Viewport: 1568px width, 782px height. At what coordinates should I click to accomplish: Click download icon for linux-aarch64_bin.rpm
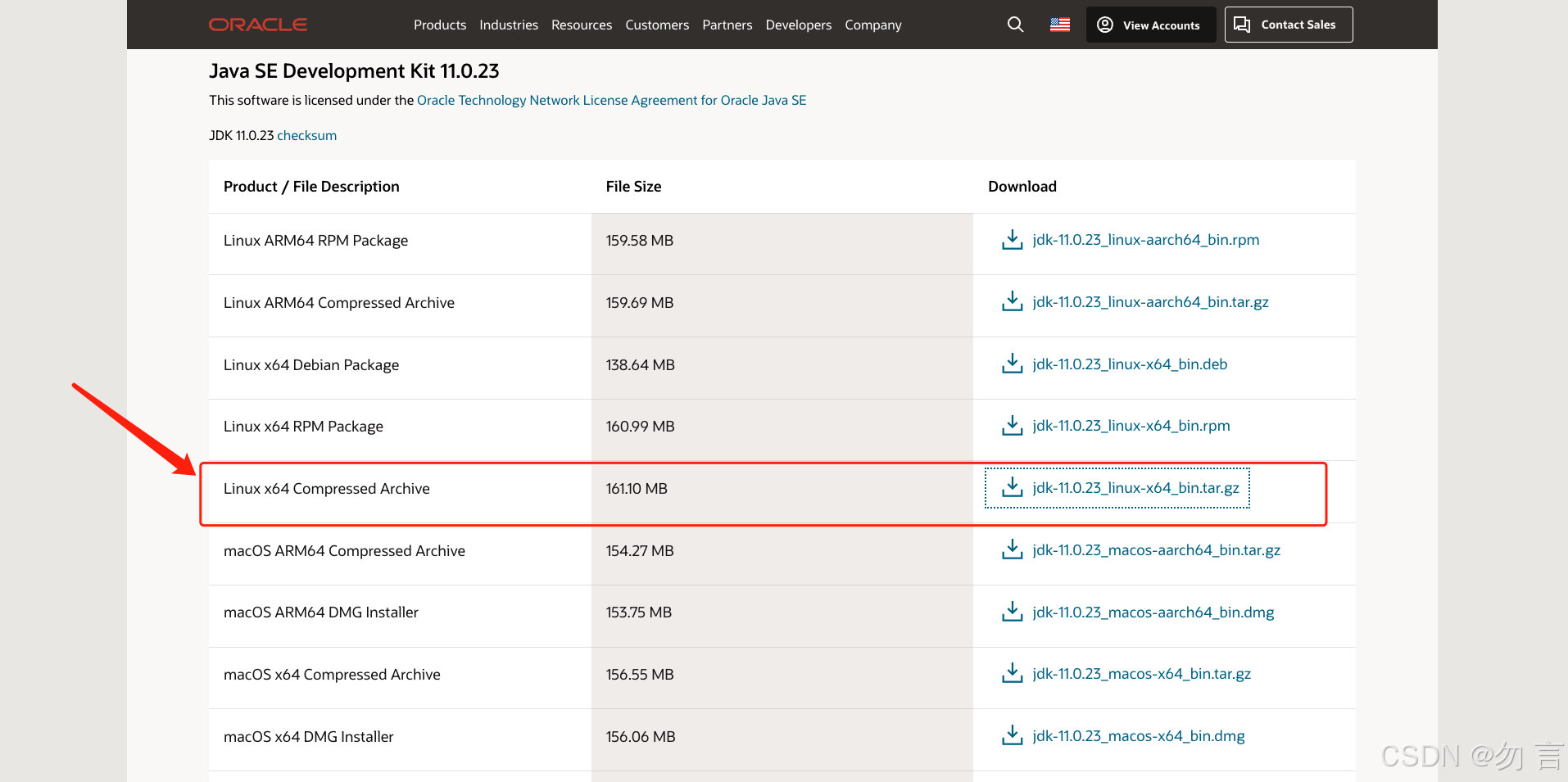click(x=1013, y=240)
